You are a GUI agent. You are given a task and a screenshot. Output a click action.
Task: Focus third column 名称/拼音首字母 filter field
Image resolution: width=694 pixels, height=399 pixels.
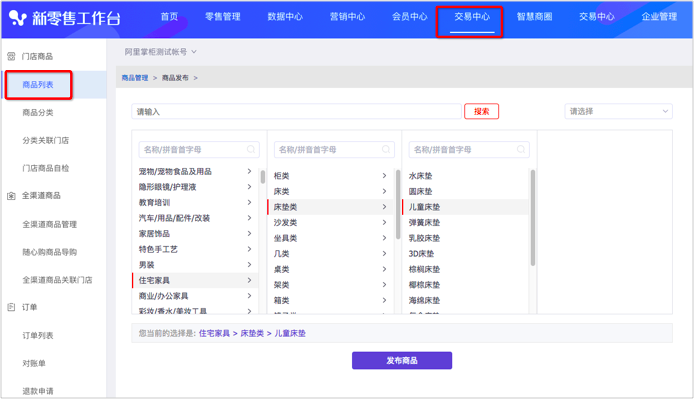(x=469, y=150)
